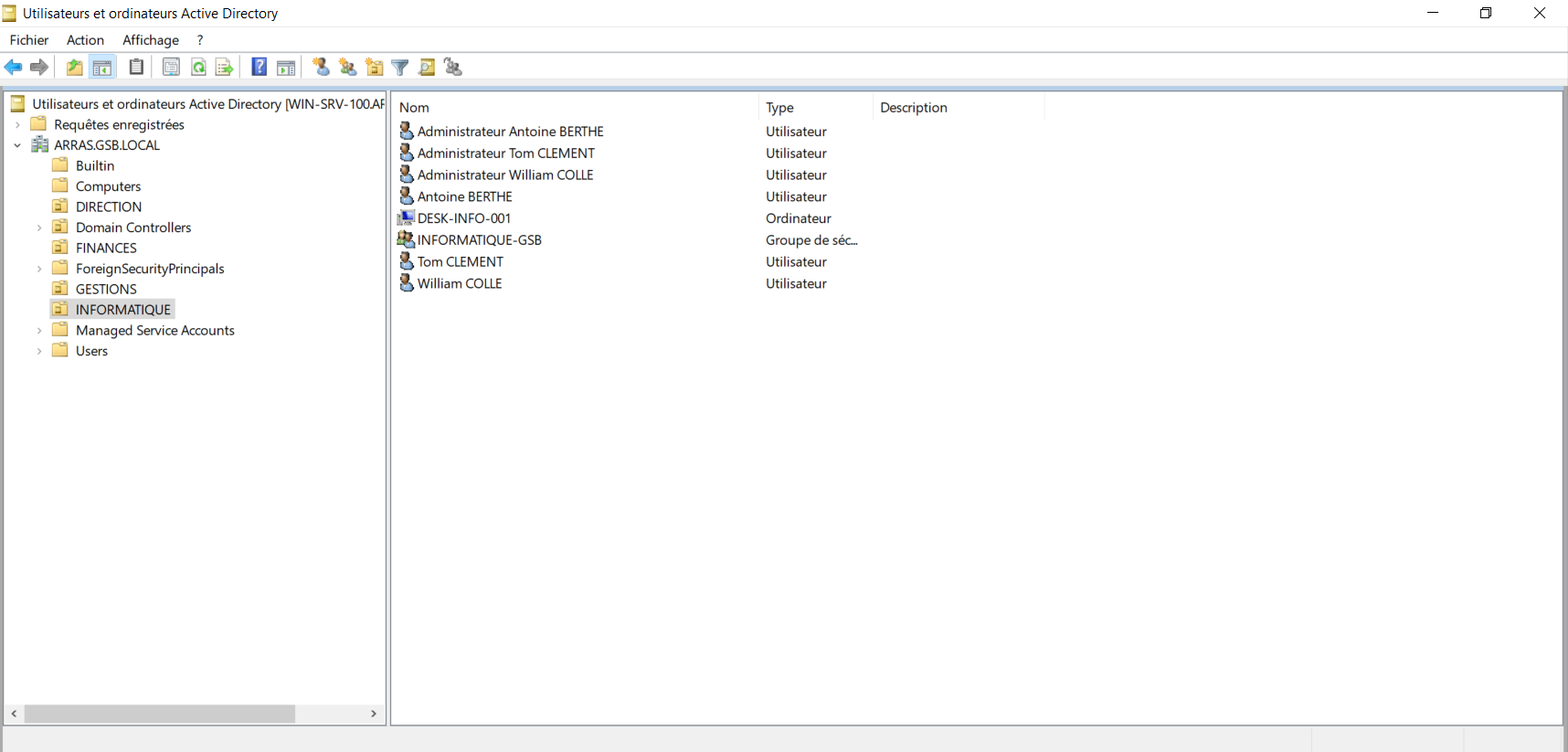The width and height of the screenshot is (1568, 752).
Task: Click the domain icon of ARRAS.GSB.LOCAL
Action: 40,144
